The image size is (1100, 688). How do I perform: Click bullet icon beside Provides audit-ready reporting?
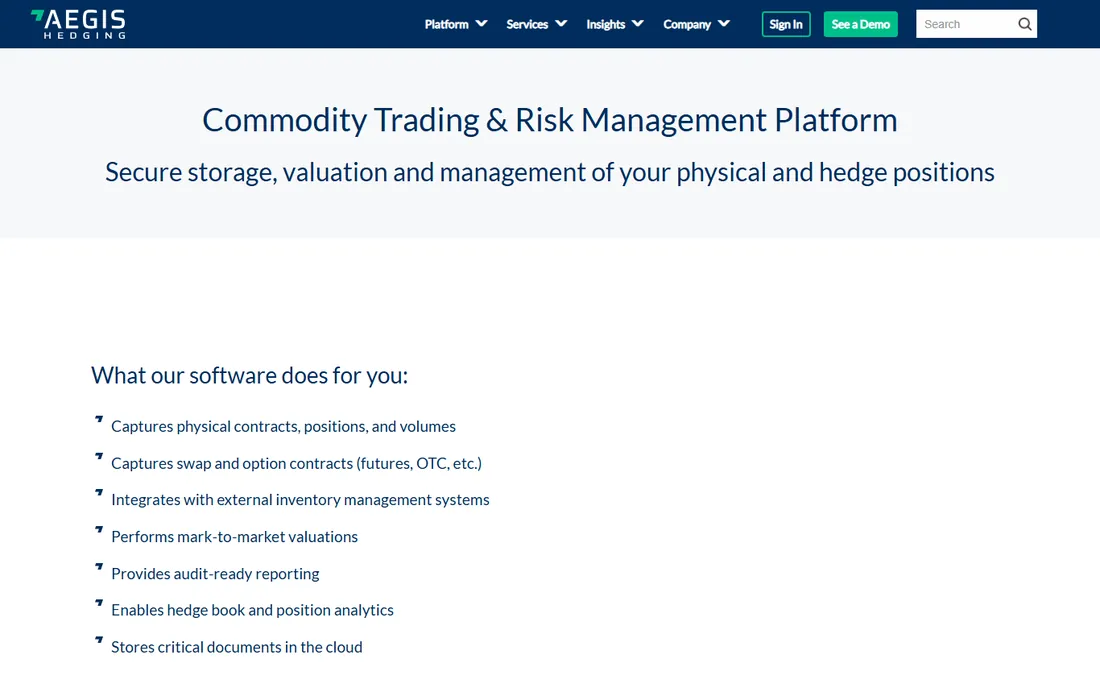99,567
